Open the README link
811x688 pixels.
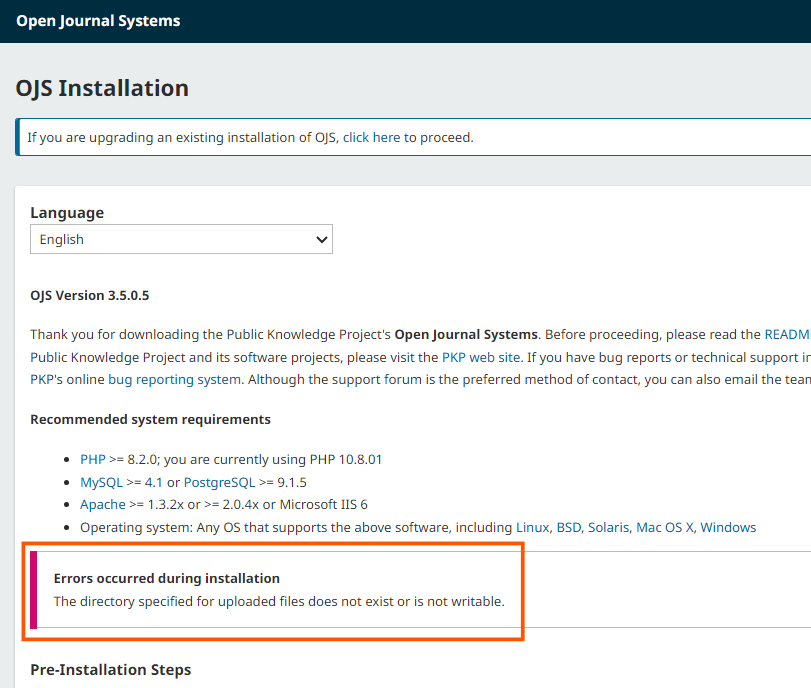[x=787, y=335]
